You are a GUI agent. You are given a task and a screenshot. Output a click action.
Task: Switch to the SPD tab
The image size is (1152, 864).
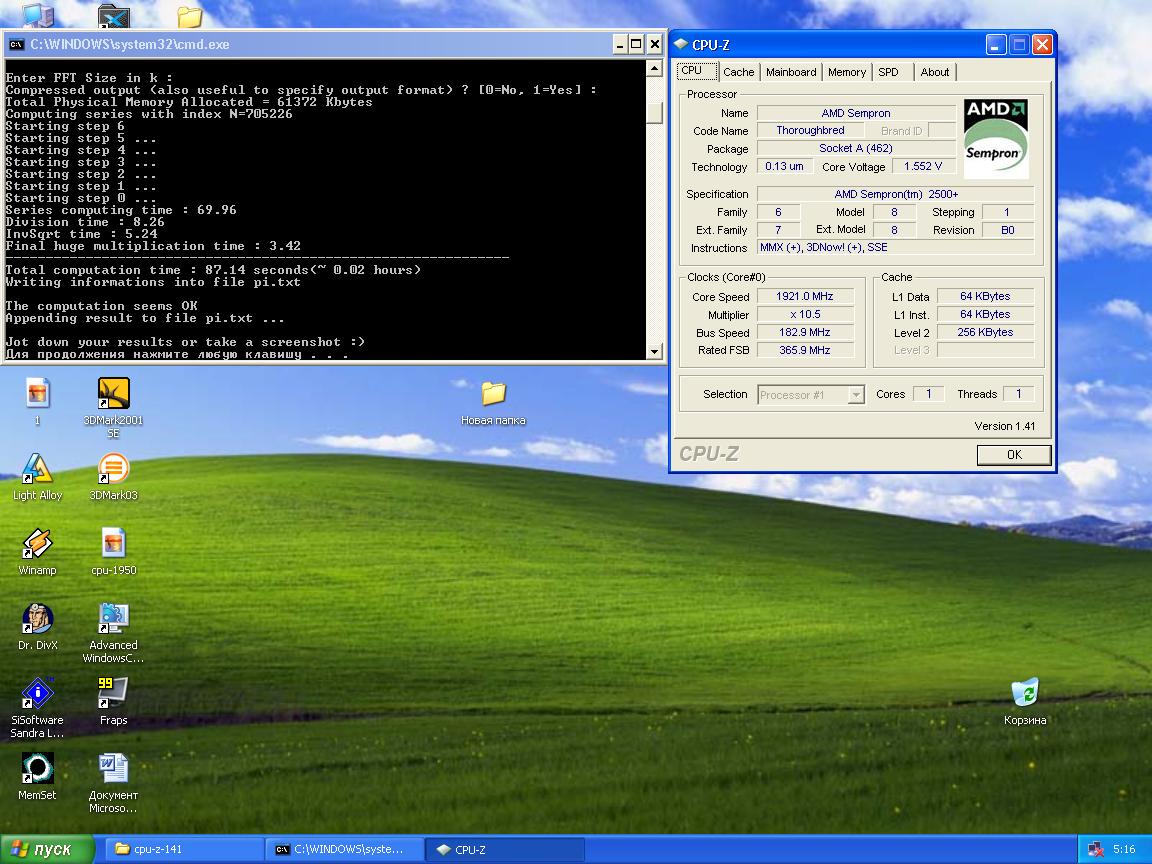coord(888,72)
